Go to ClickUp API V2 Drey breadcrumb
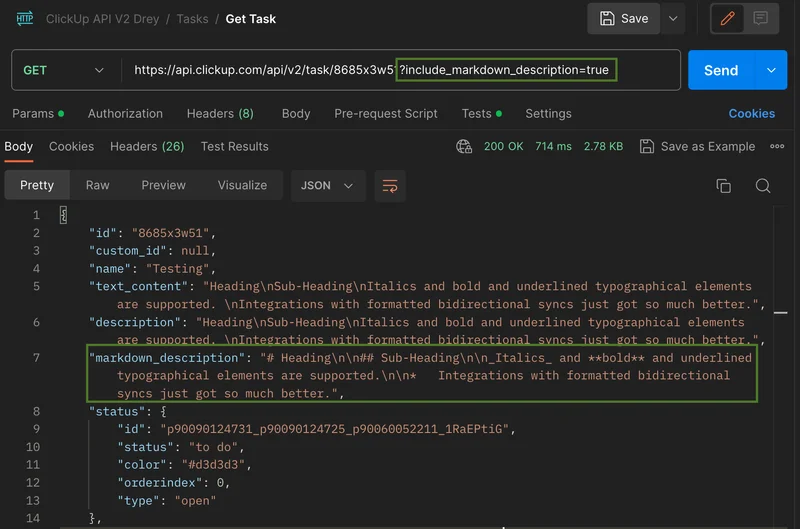Screen dimensions: 800x529 click(103, 19)
